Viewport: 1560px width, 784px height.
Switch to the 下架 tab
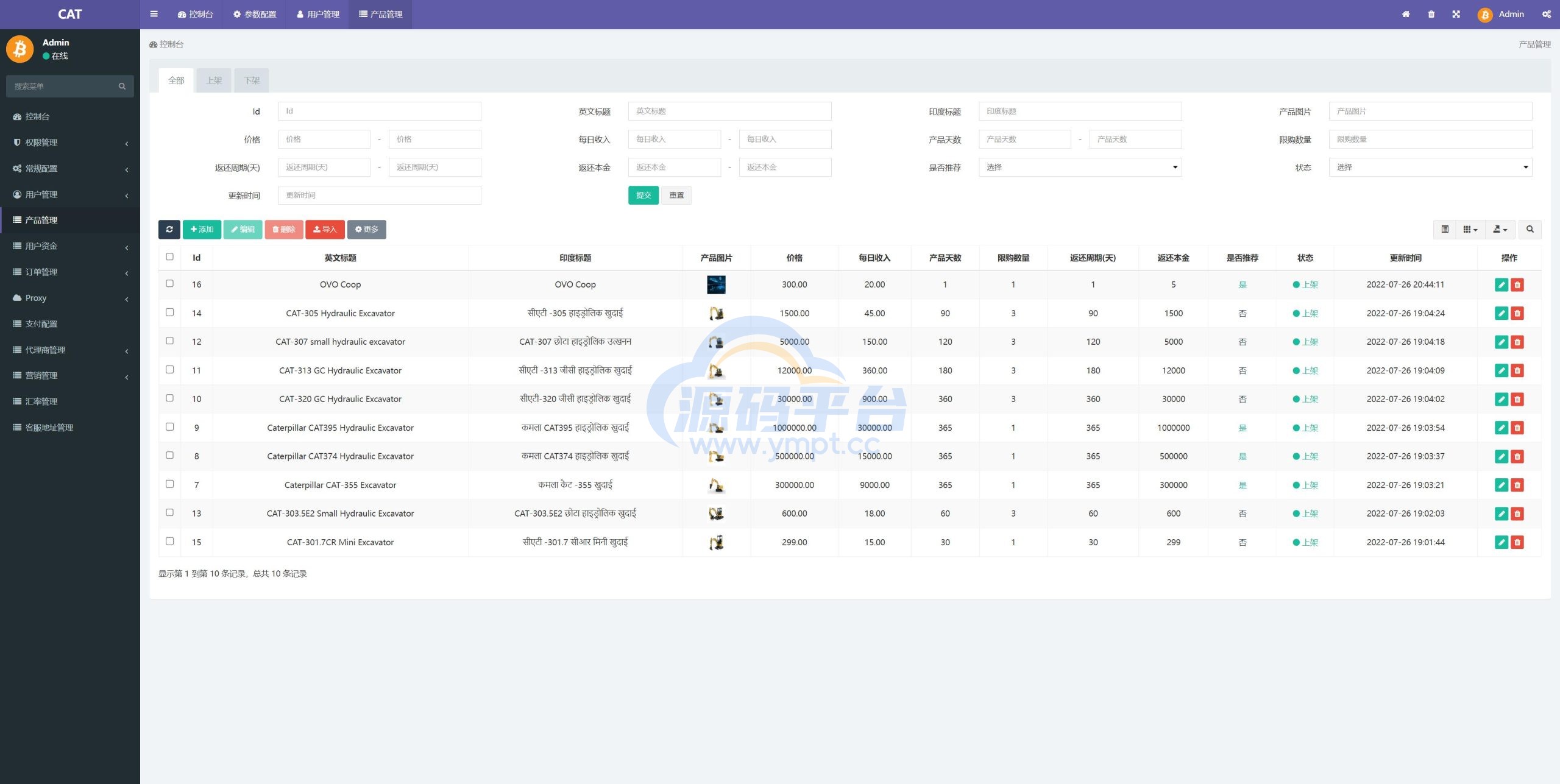click(x=252, y=80)
